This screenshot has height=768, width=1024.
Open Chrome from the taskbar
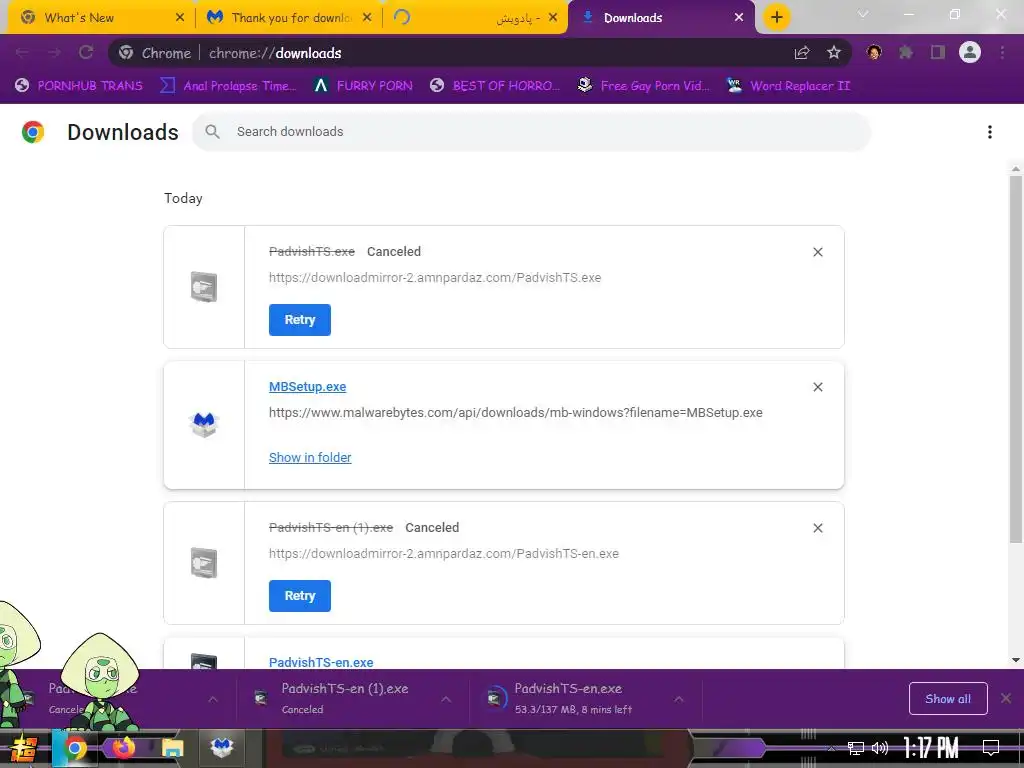(75, 748)
